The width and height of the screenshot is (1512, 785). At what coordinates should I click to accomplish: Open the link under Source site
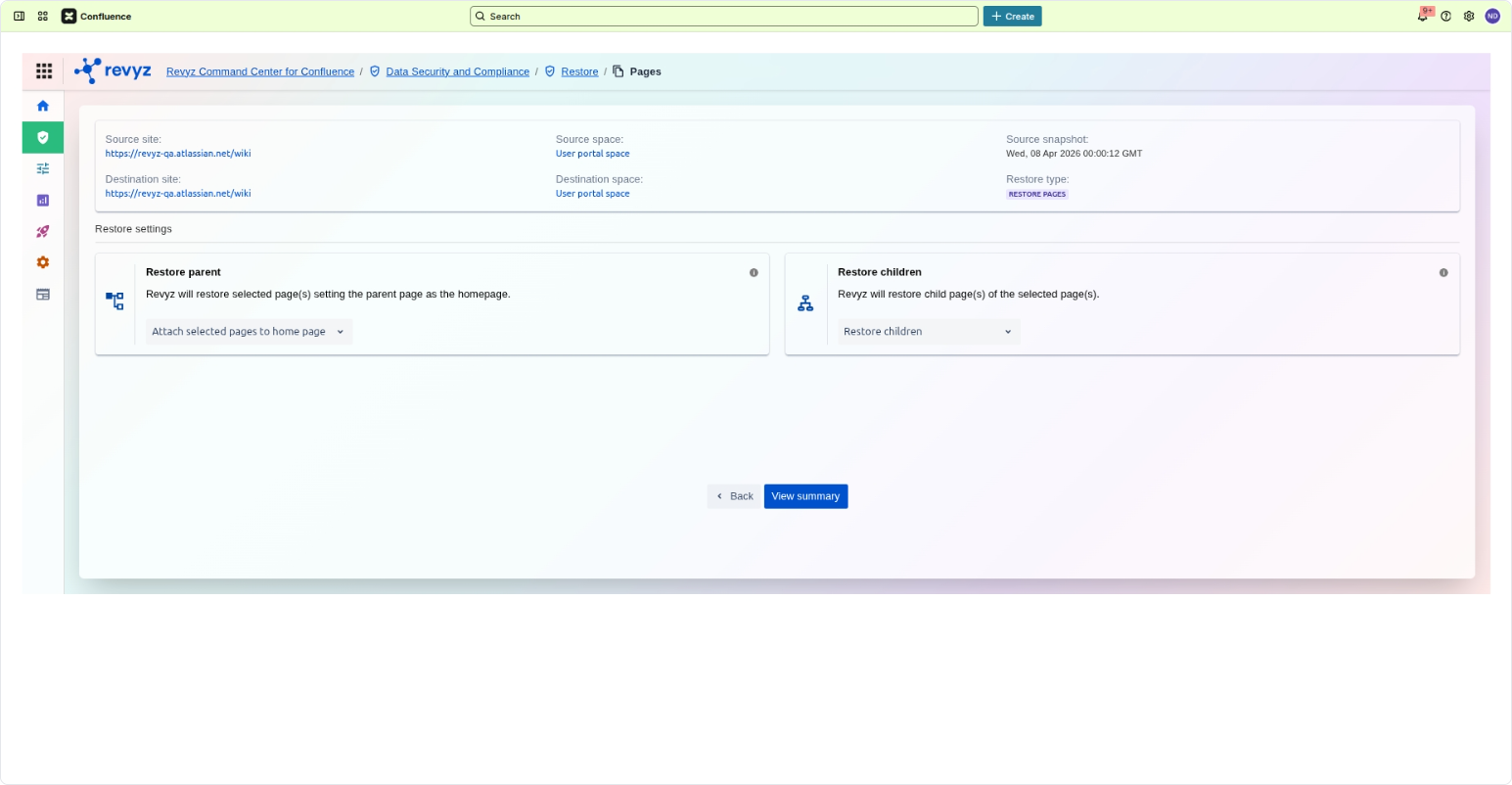(178, 154)
